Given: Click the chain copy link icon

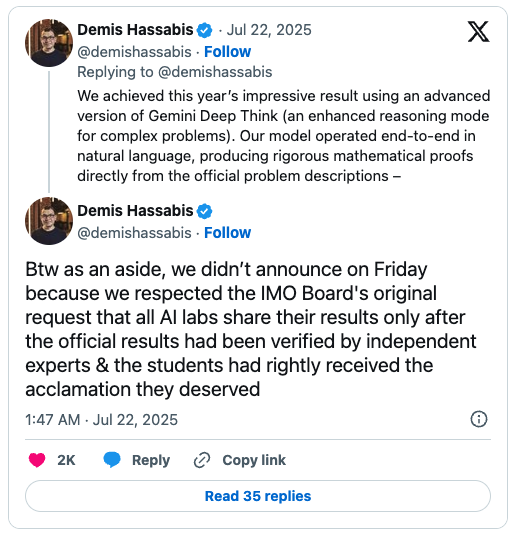Looking at the screenshot, I should (202, 460).
